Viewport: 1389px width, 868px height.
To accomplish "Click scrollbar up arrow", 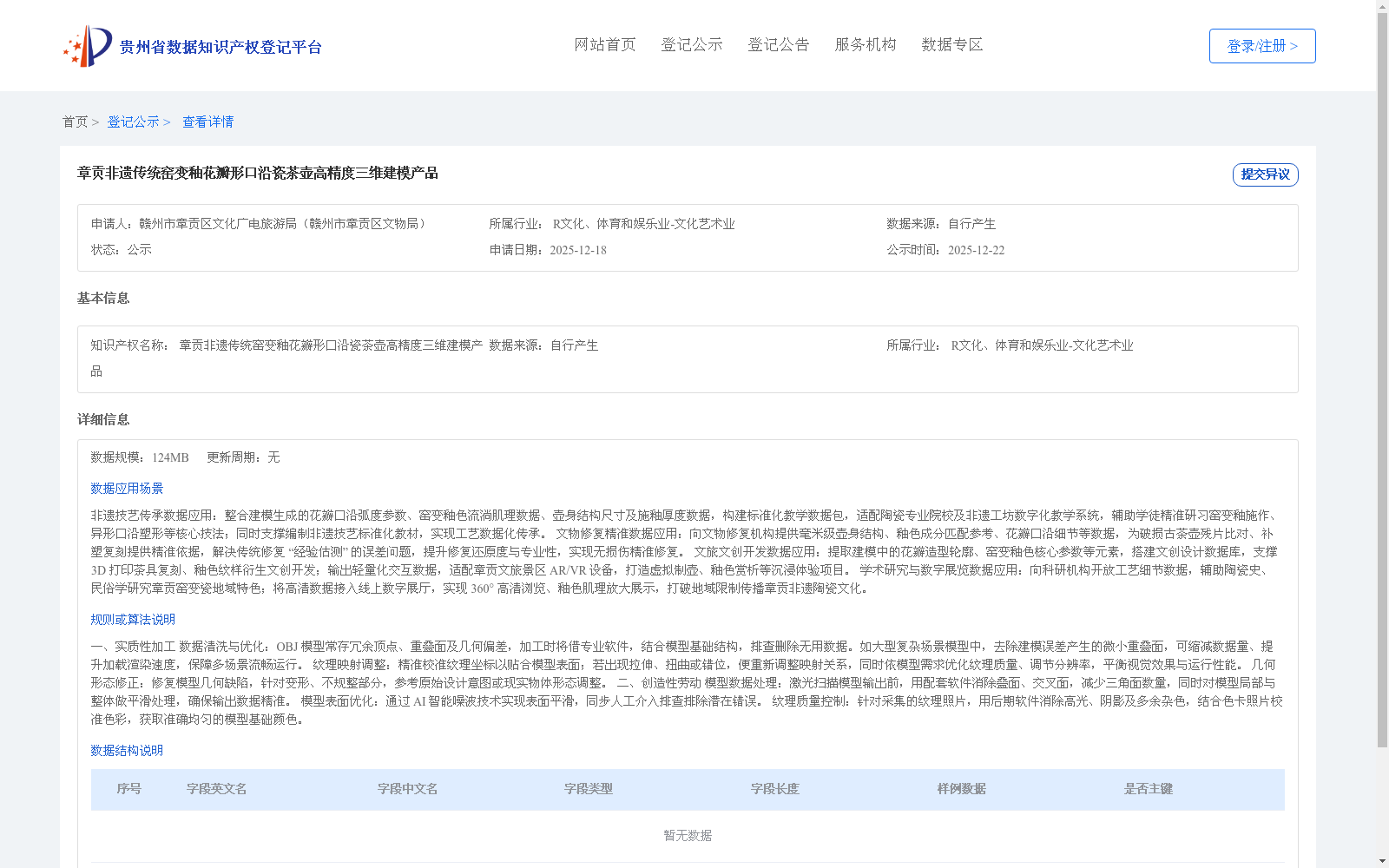I will tap(1382, 6).
